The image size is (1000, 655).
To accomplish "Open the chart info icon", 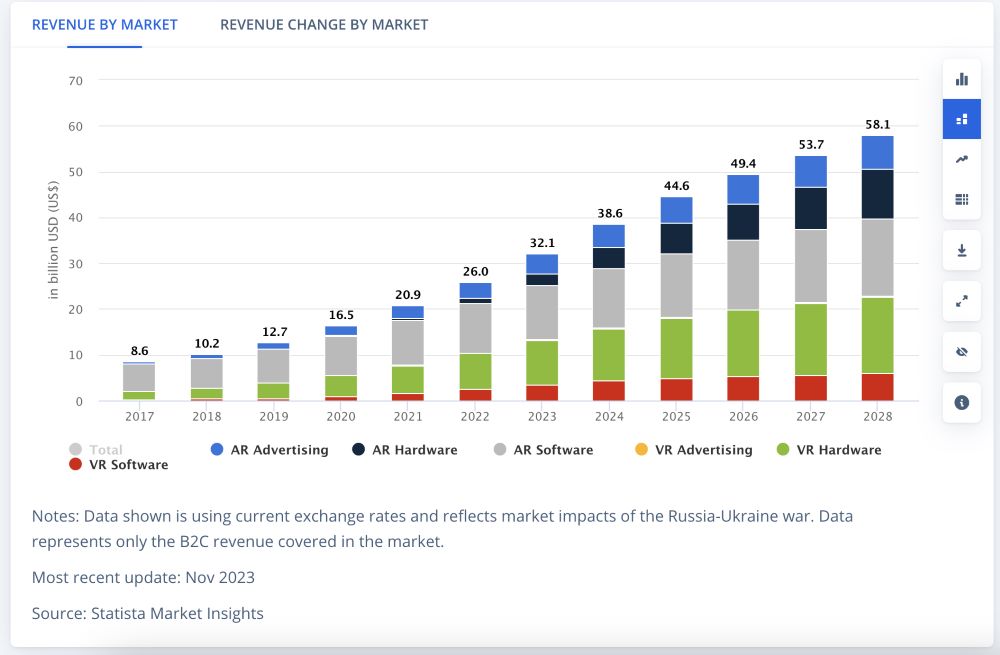I will point(962,402).
